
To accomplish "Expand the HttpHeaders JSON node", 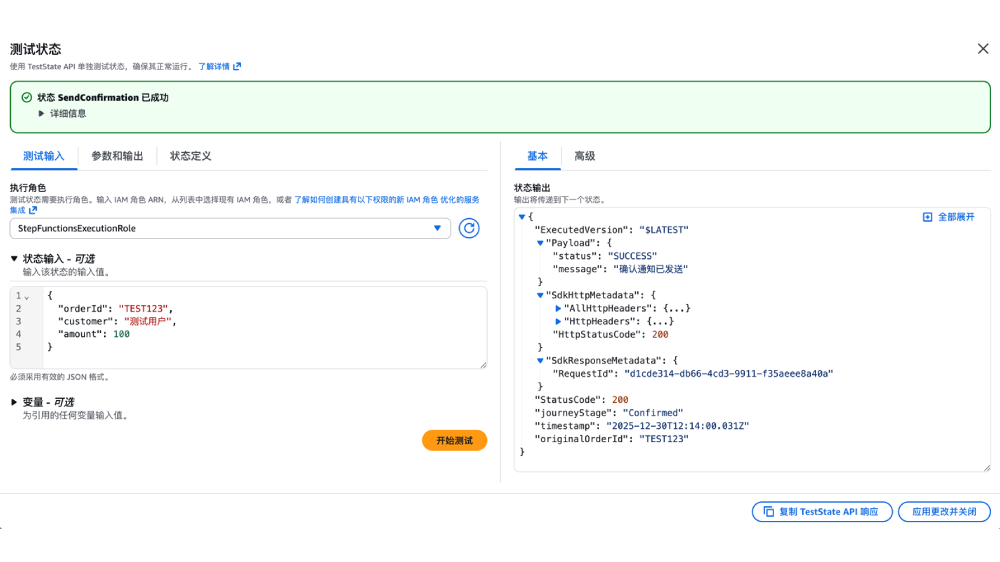I will (558, 322).
